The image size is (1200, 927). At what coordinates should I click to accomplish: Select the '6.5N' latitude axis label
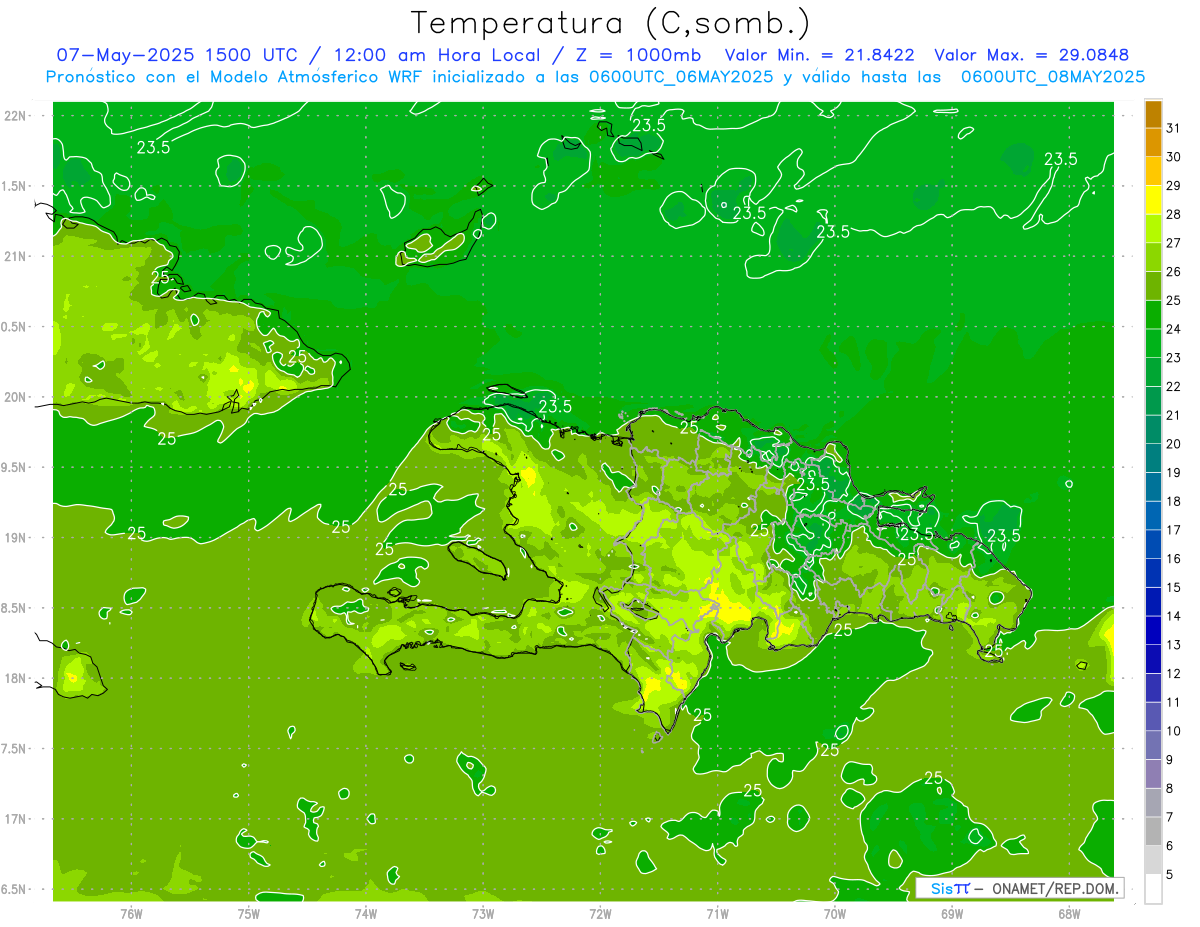[14, 889]
